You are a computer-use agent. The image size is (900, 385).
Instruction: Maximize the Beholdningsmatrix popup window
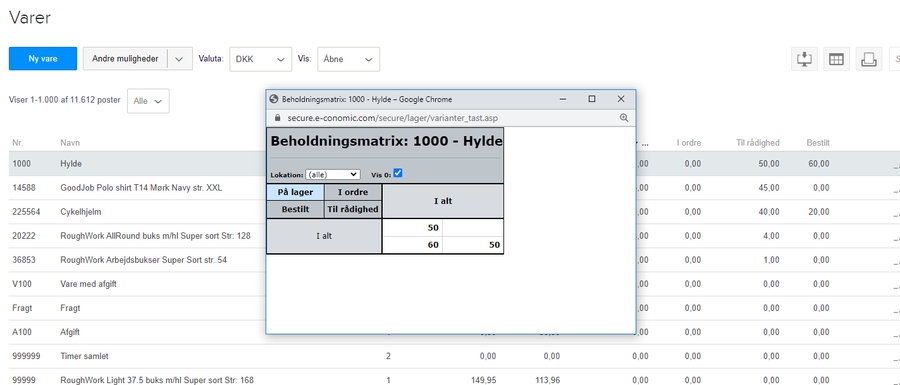592,99
